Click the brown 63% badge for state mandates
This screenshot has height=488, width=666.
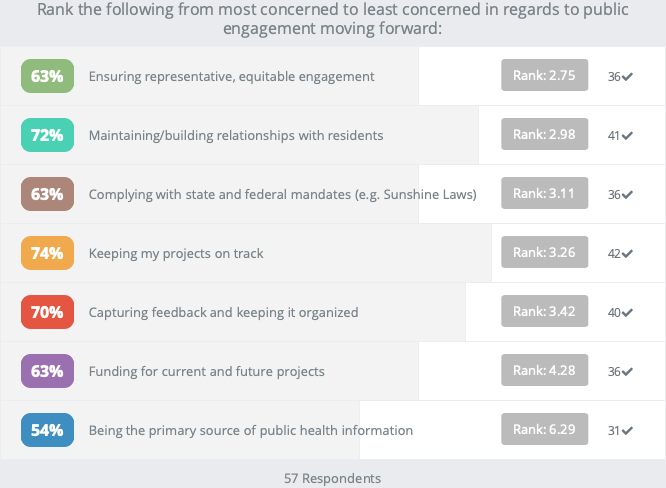[47, 194]
